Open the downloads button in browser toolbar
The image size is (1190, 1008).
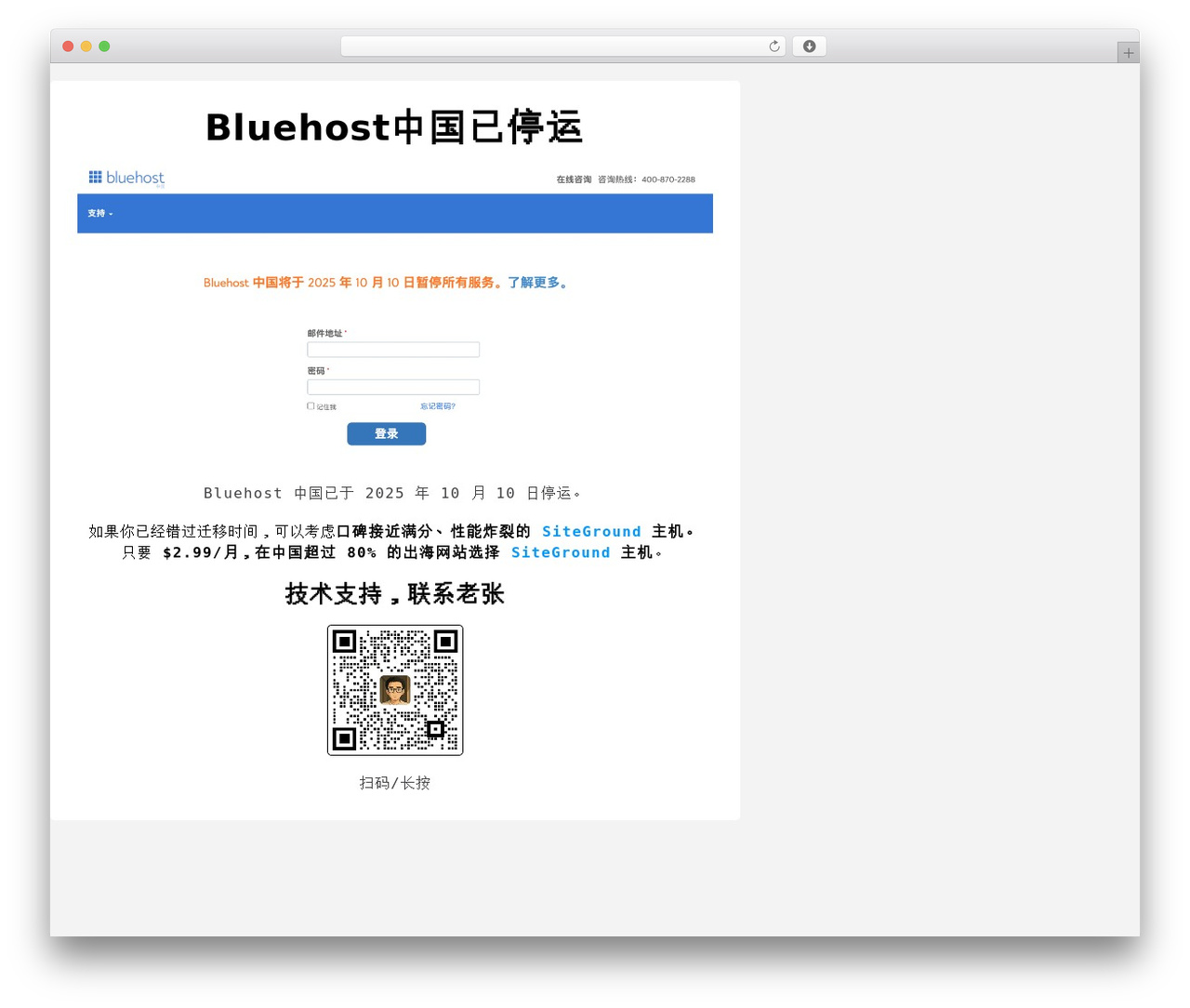click(x=809, y=46)
